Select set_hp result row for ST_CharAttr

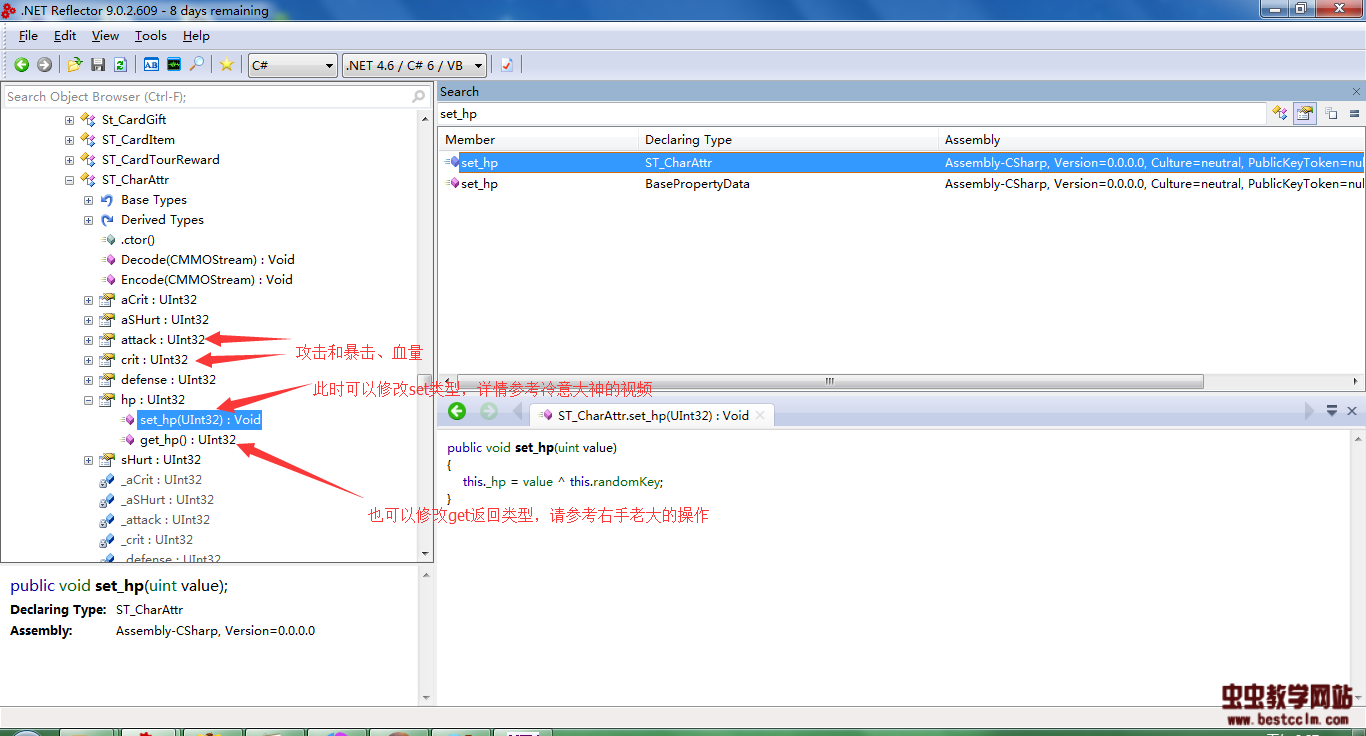coord(901,162)
